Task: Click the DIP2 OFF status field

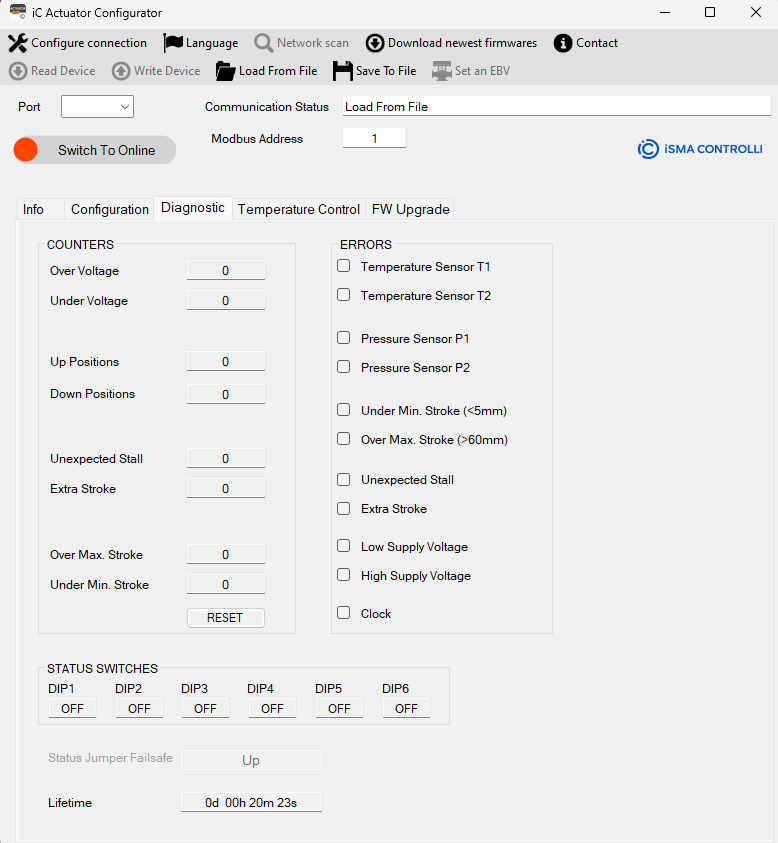Action: tap(139, 709)
